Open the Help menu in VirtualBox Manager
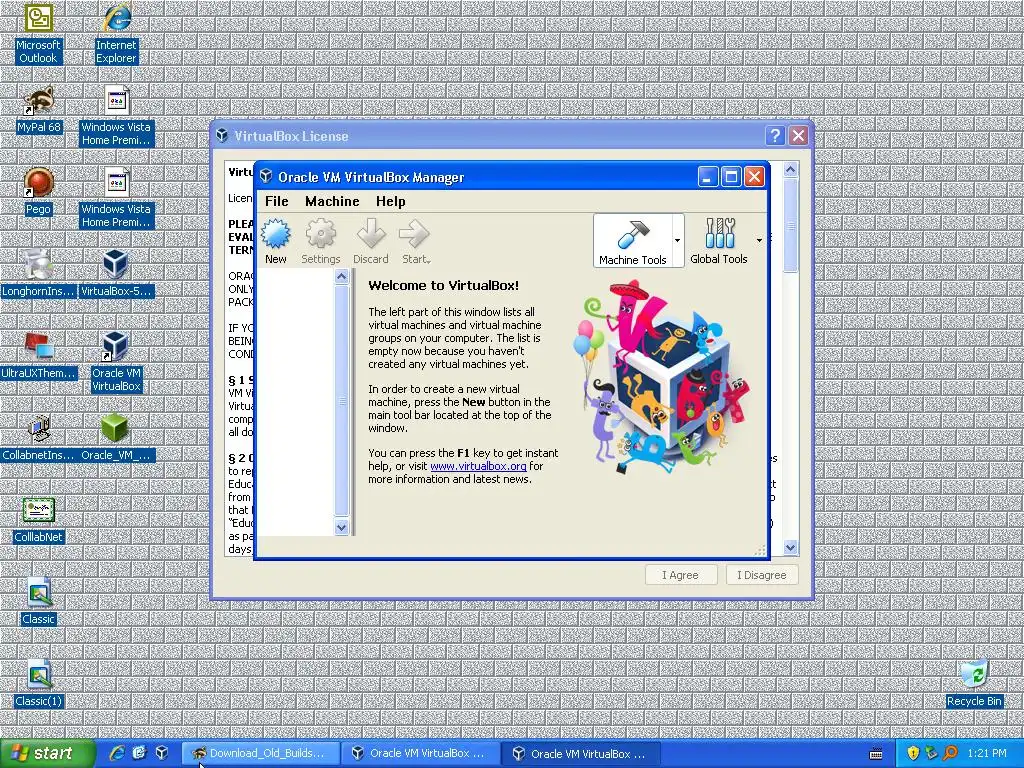1024x768 pixels. tap(391, 201)
